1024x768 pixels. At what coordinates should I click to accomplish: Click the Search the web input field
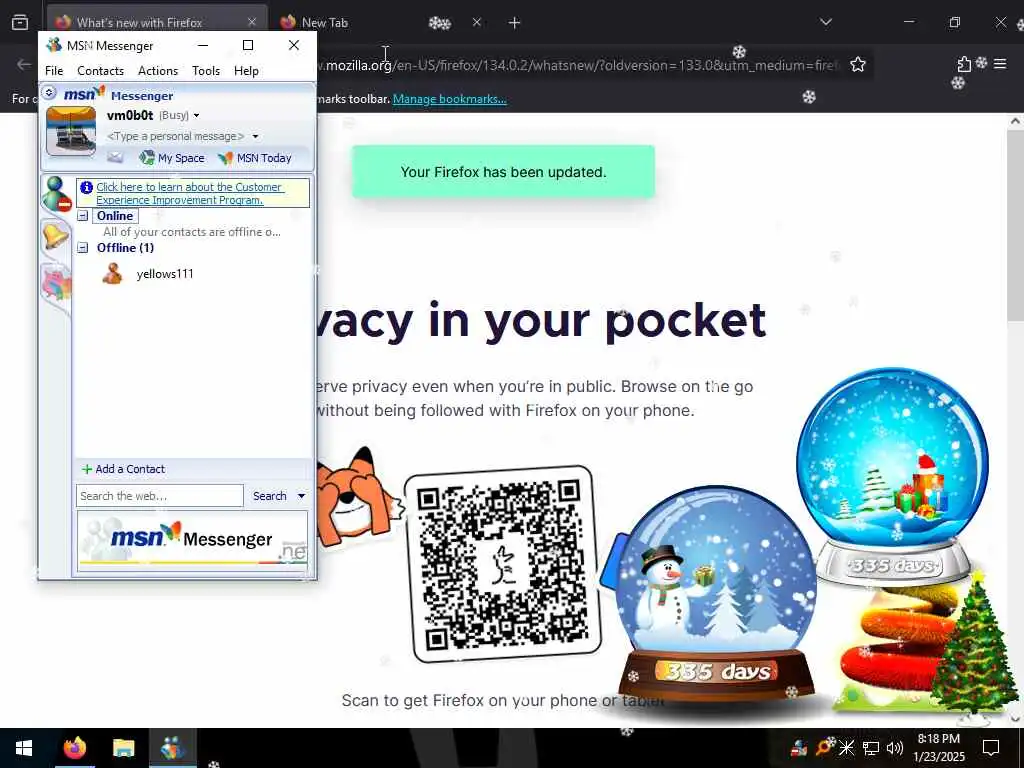point(159,496)
